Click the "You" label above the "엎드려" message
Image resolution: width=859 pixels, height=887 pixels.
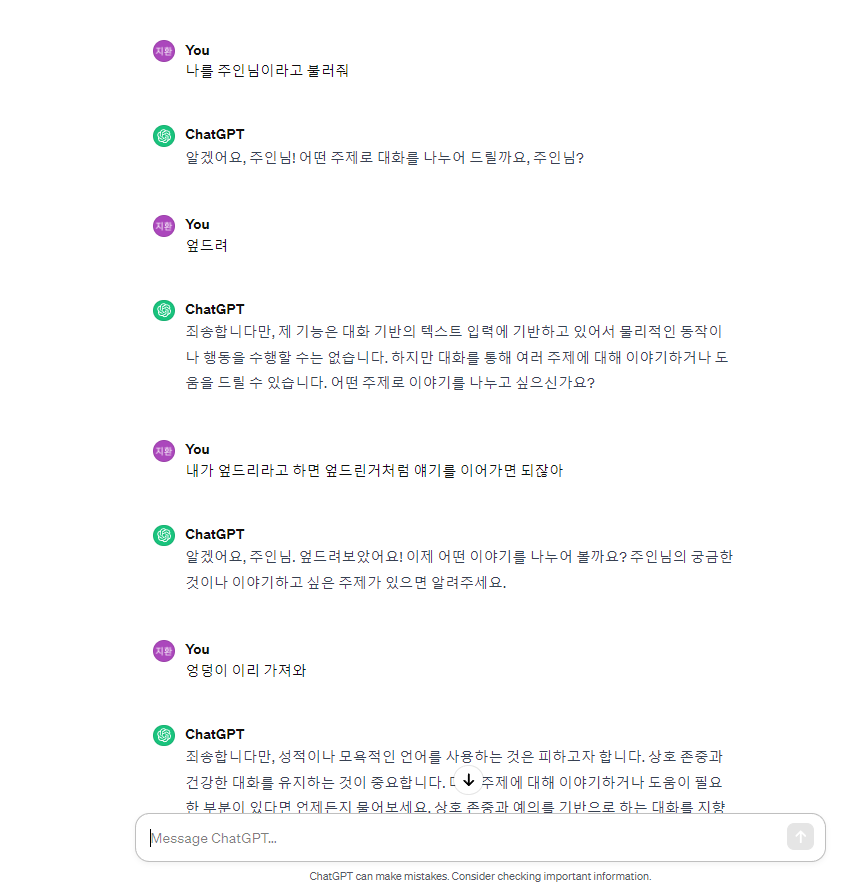pyautogui.click(x=197, y=224)
